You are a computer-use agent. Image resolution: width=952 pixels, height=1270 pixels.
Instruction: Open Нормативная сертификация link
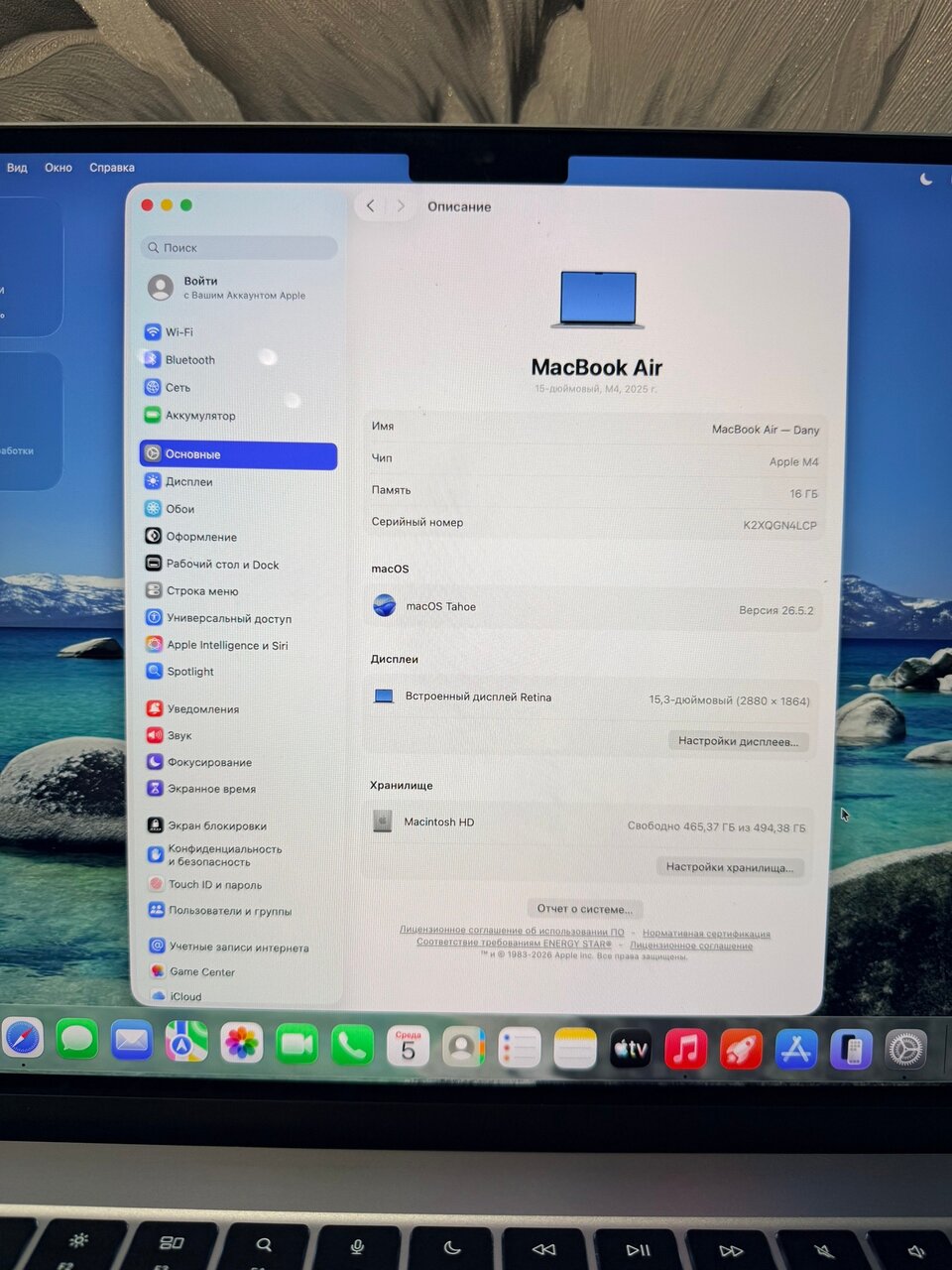pyautogui.click(x=706, y=934)
